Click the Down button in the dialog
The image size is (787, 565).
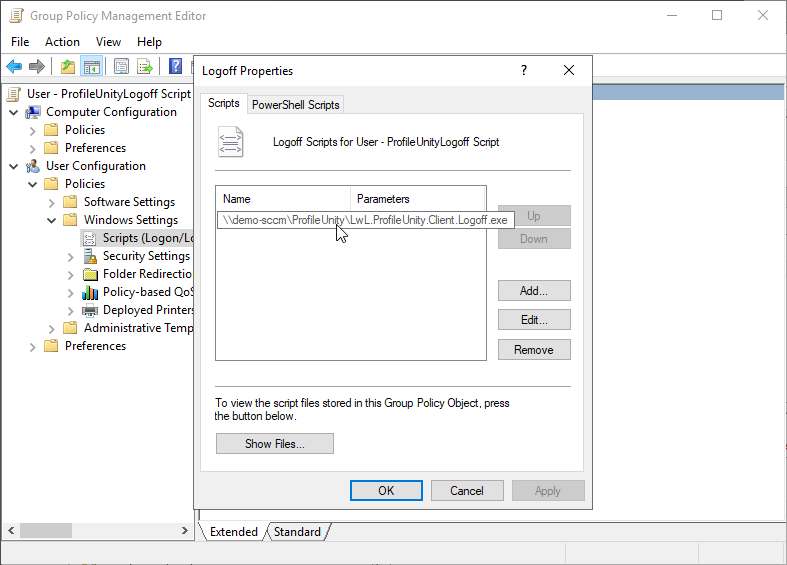(534, 239)
